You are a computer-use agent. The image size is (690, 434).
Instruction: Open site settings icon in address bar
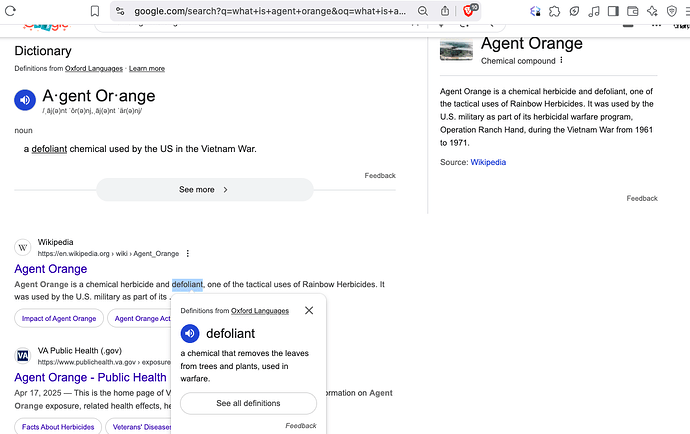120,11
